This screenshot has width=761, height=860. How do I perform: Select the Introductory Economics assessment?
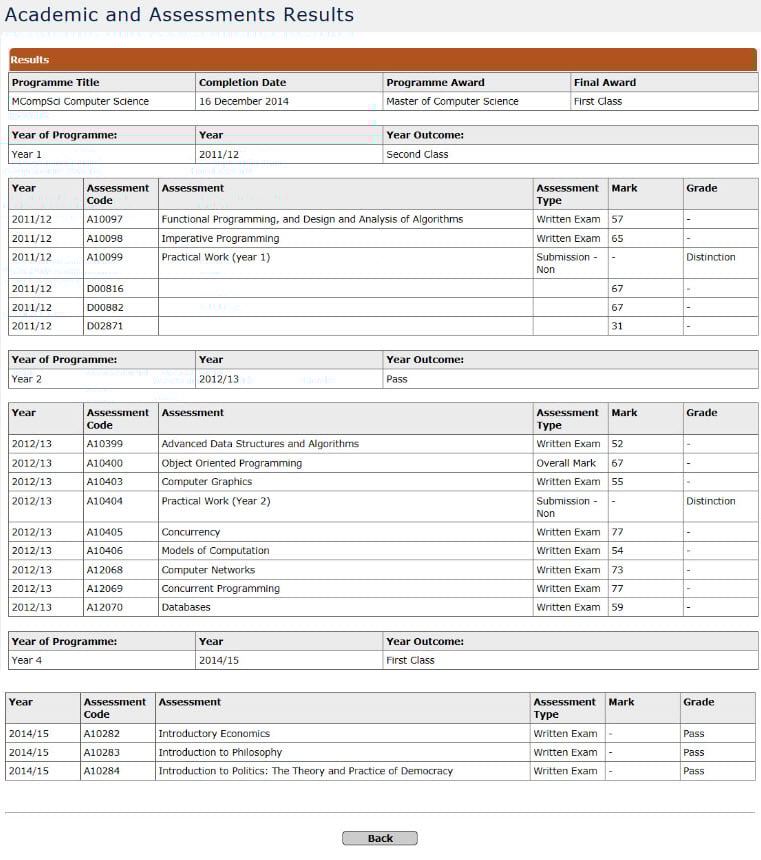point(214,733)
